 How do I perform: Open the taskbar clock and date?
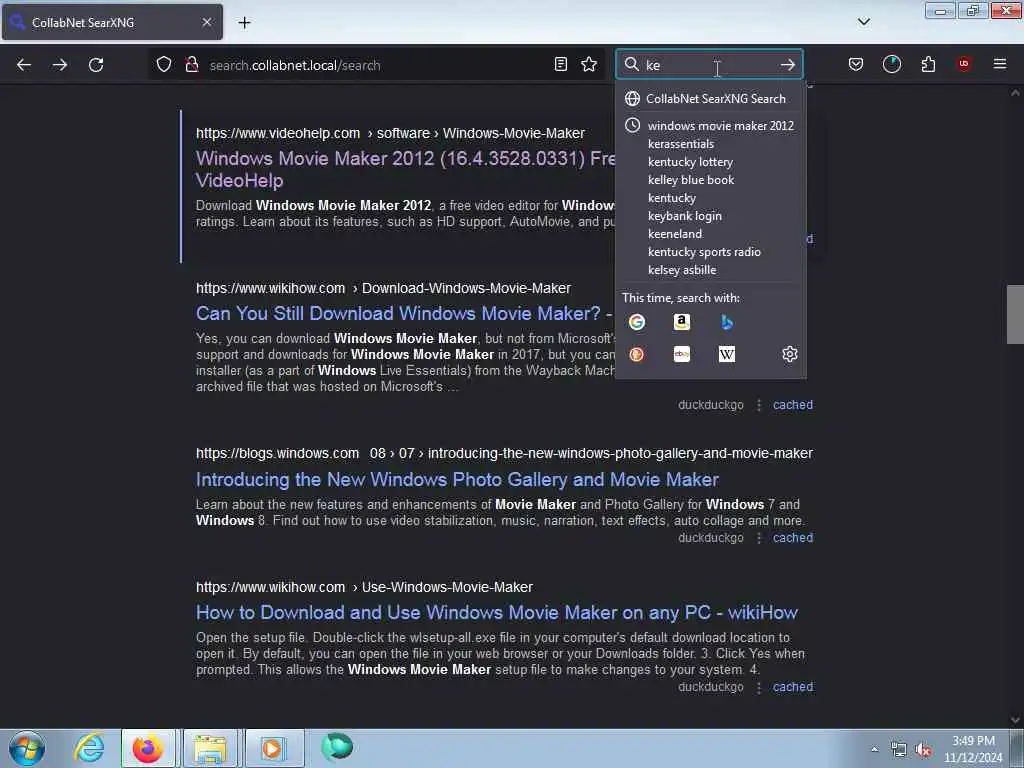pyautogui.click(x=973, y=749)
